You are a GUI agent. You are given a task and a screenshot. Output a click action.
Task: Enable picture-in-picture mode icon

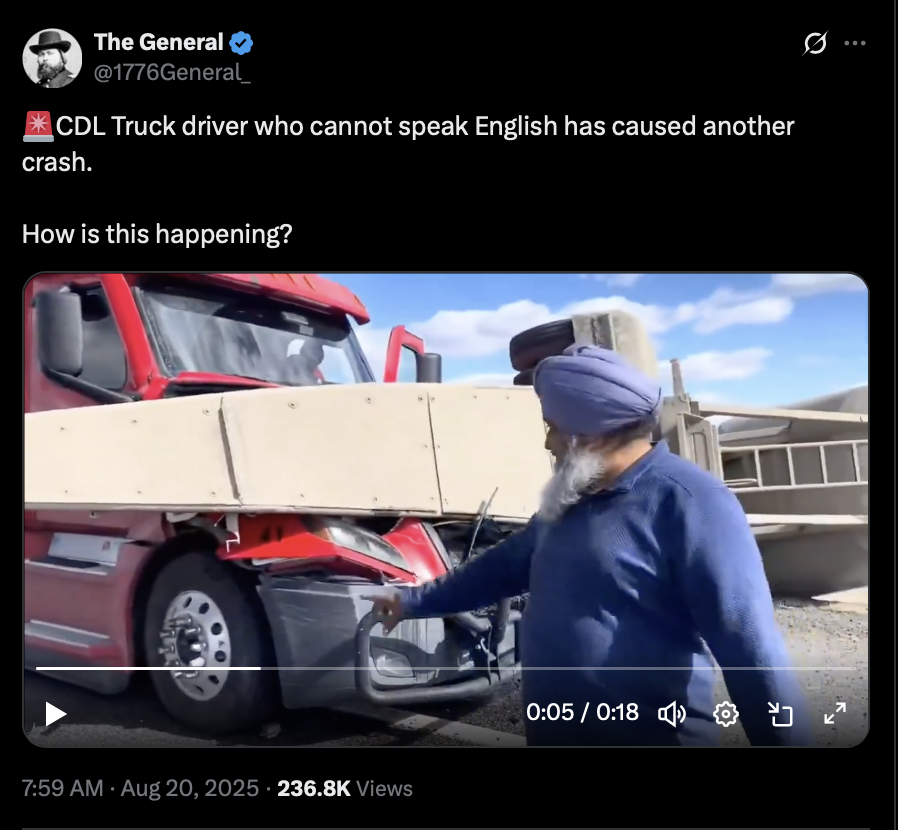pyautogui.click(x=780, y=714)
